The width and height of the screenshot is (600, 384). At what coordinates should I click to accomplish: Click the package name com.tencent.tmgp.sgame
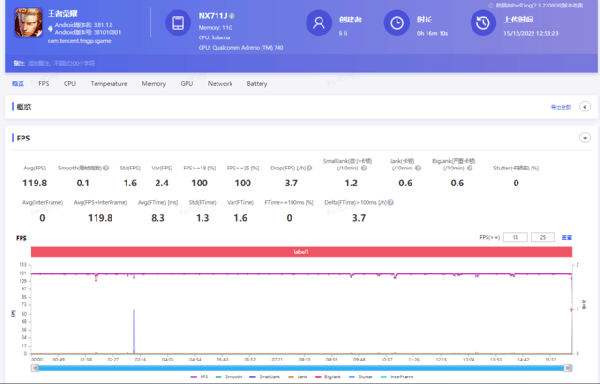pyautogui.click(x=79, y=41)
